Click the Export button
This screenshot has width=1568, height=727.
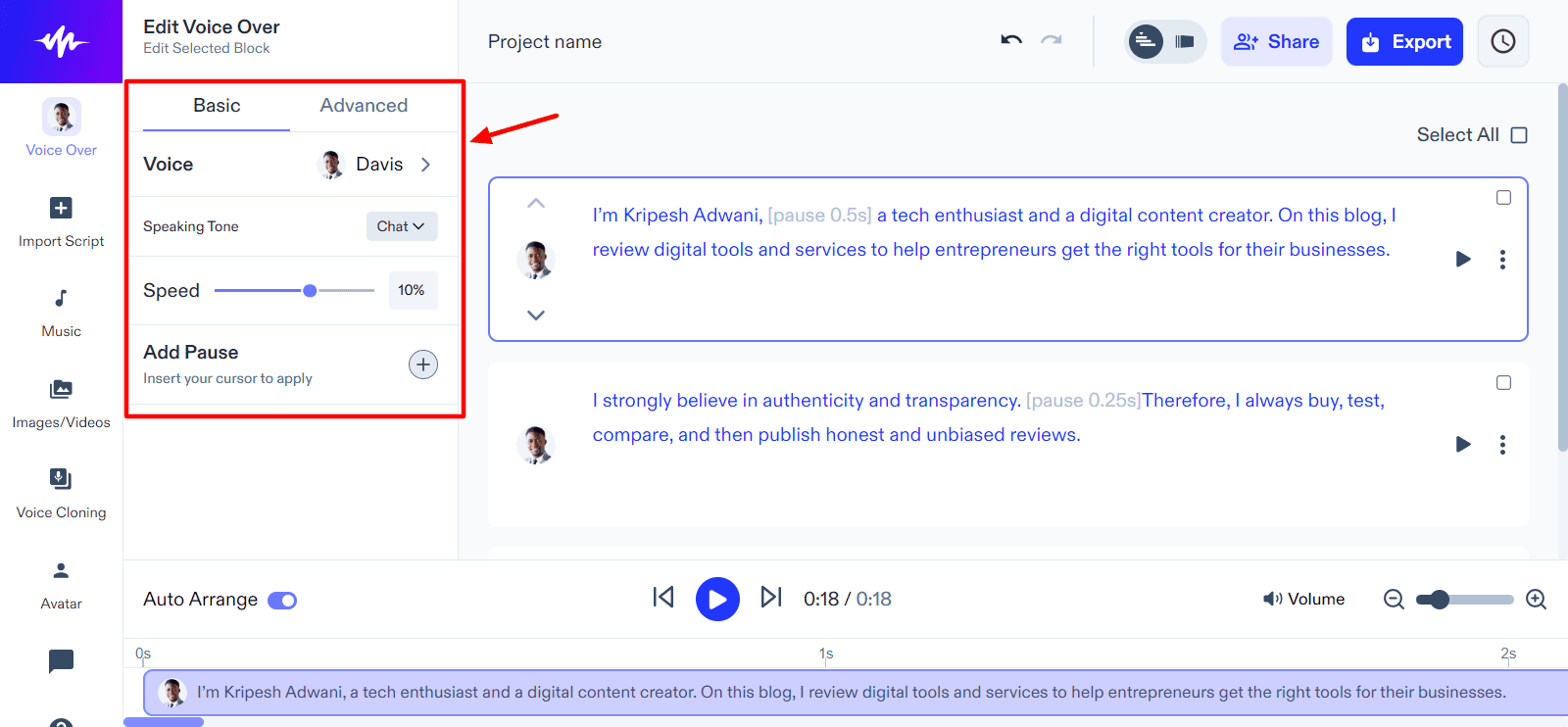[1403, 42]
